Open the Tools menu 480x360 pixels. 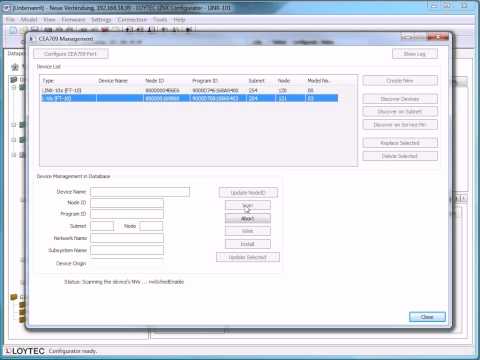[x=160, y=20]
